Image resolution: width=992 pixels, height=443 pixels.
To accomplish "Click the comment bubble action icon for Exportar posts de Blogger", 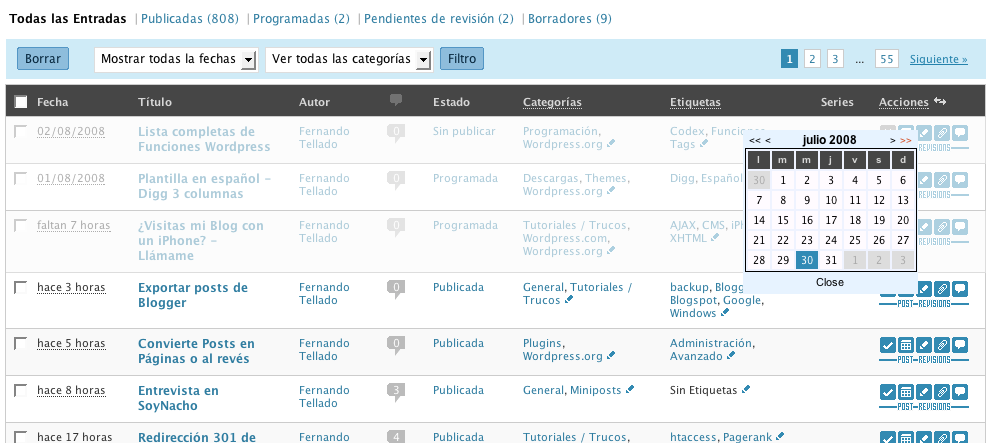I will click(959, 289).
